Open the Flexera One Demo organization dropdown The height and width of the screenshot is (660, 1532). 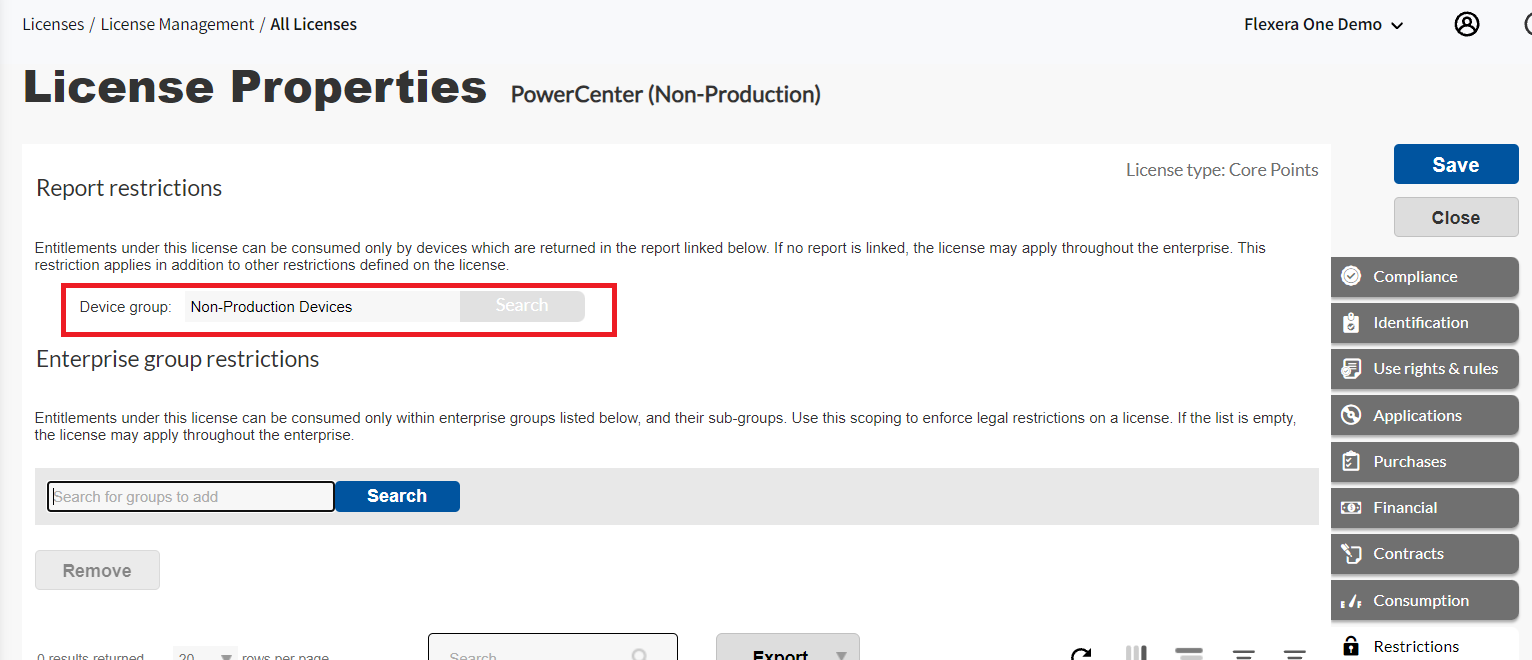click(1324, 24)
